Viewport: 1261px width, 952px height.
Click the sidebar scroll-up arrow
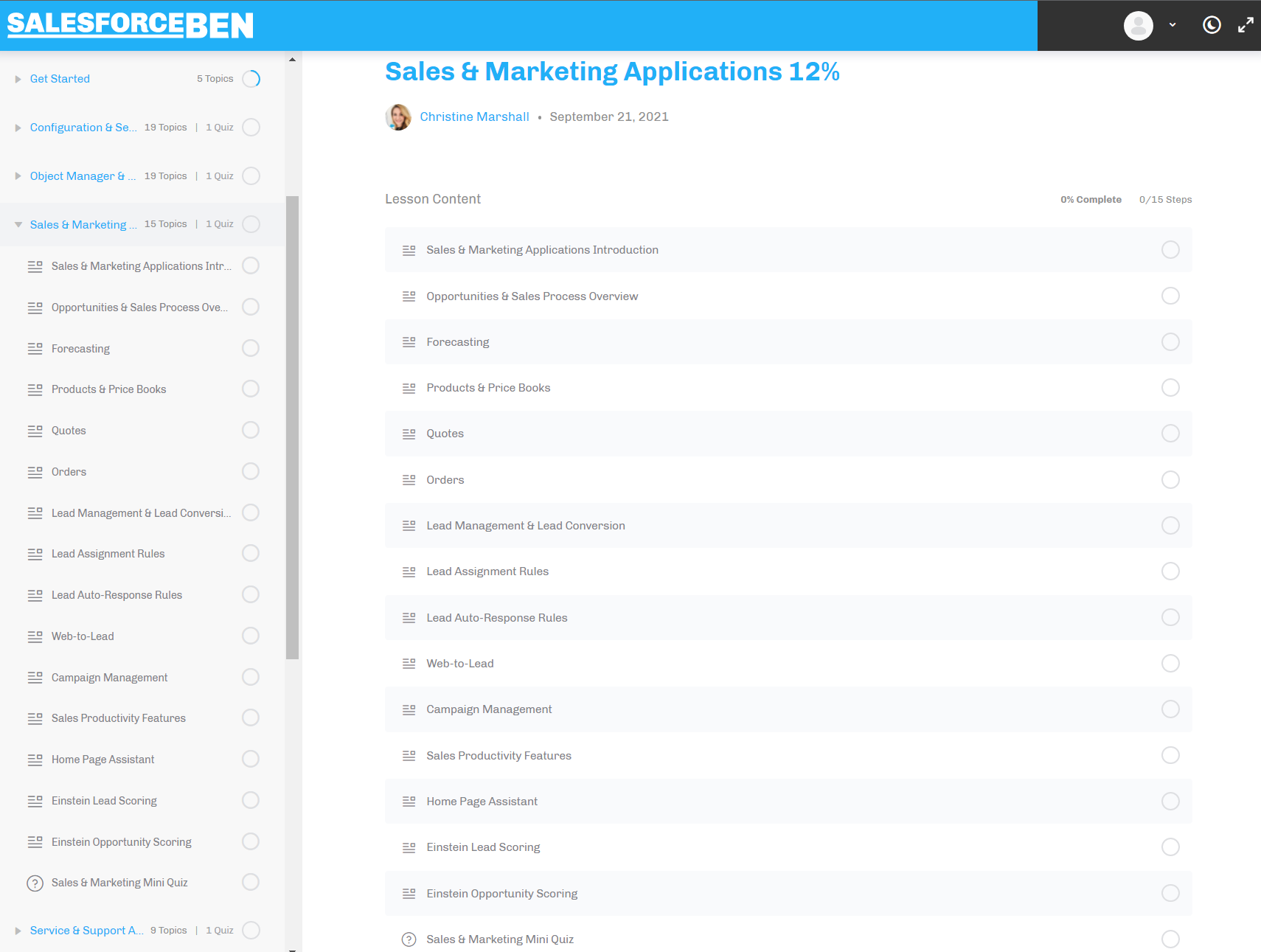click(292, 59)
